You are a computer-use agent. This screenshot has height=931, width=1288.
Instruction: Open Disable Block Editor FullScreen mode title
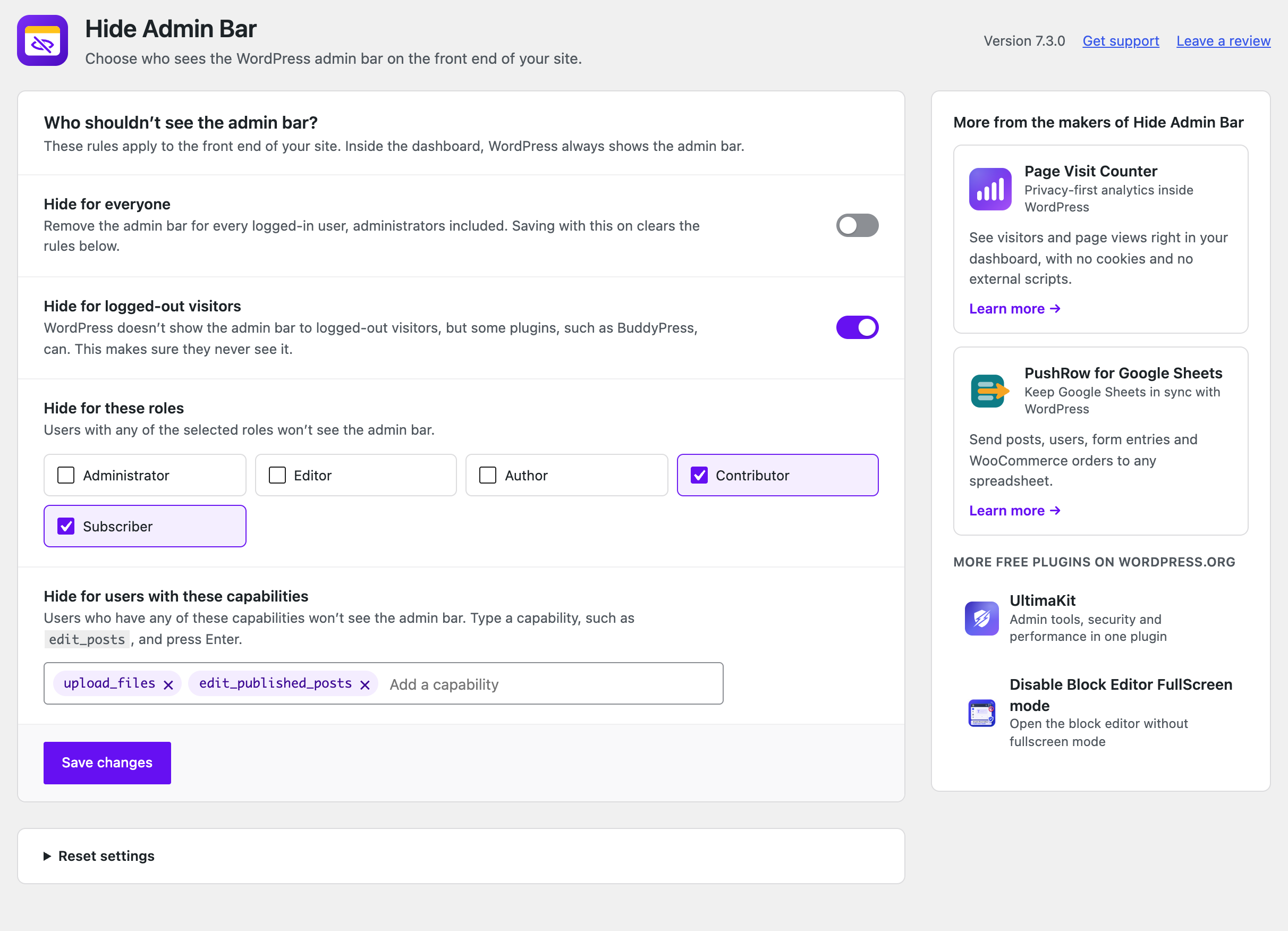coord(1121,695)
